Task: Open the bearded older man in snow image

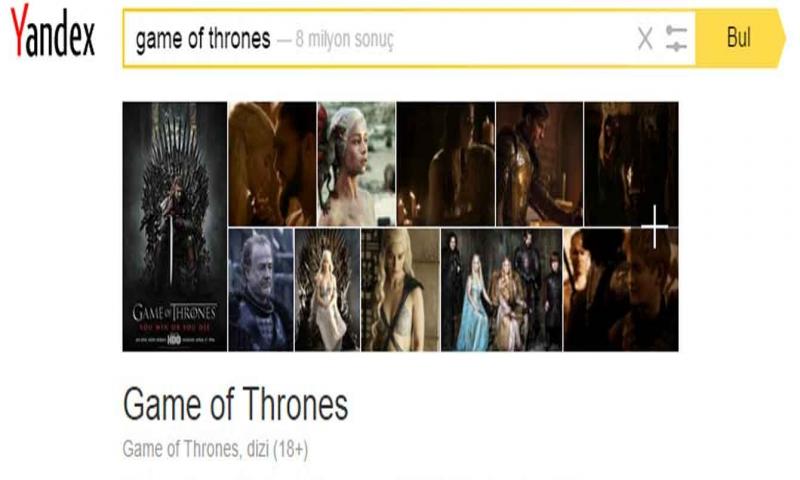Action: (x=261, y=290)
